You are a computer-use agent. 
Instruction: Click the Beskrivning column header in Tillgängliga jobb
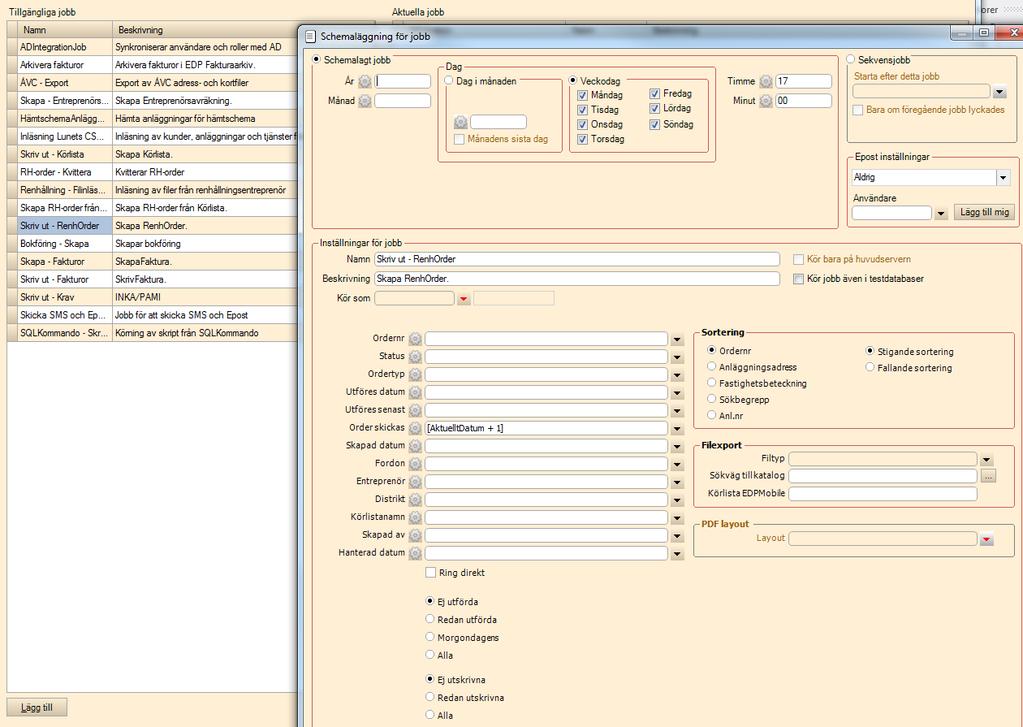204,29
